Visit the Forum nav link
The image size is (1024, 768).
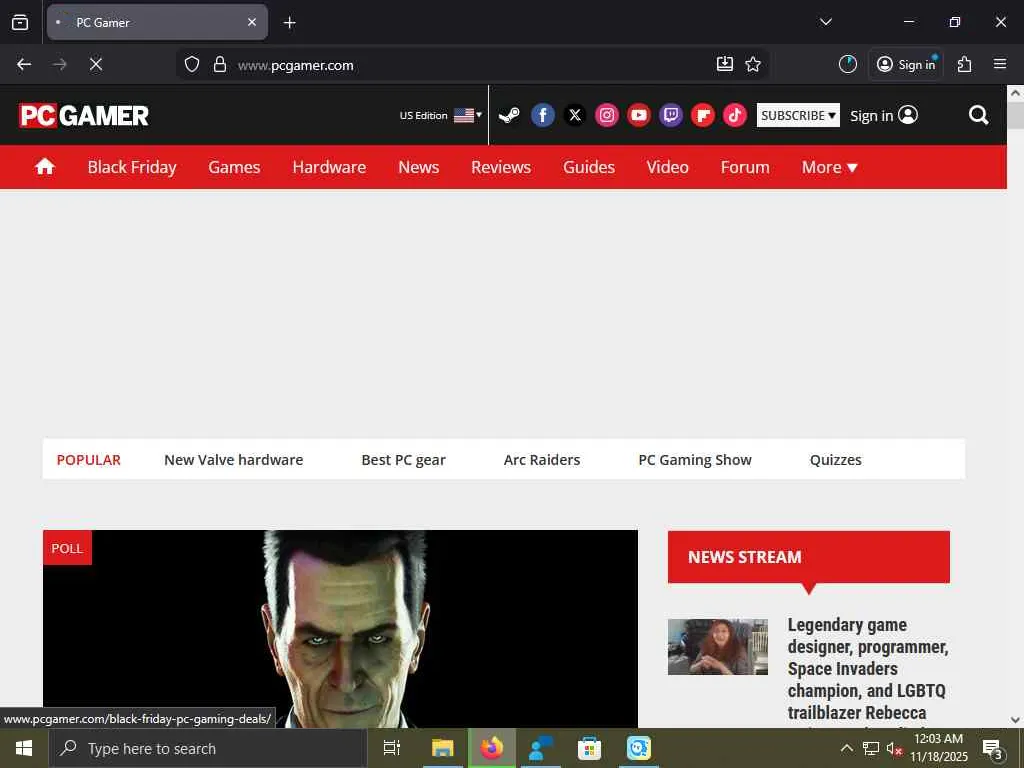(x=745, y=167)
